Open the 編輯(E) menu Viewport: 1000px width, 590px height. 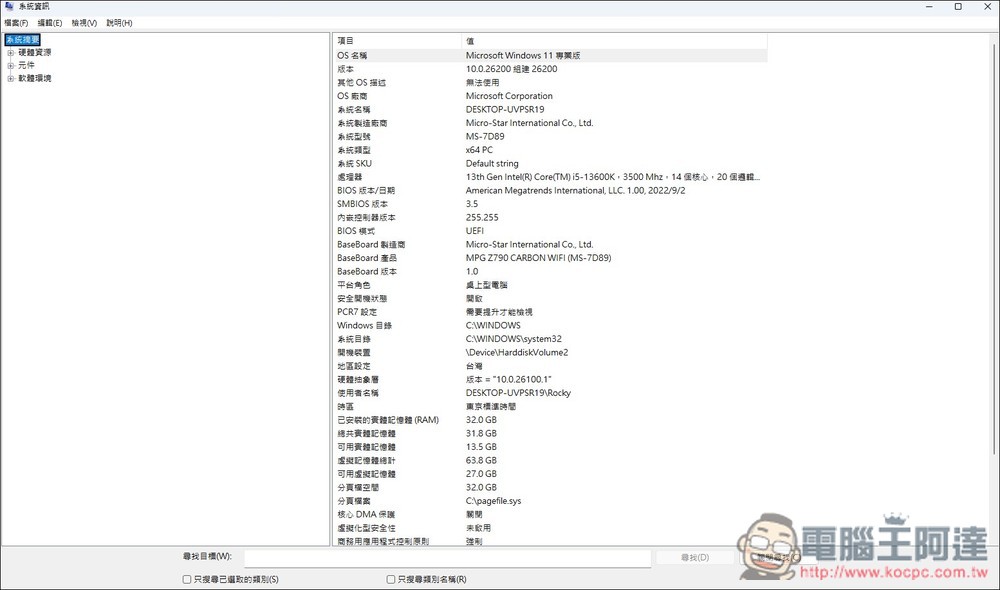point(50,23)
